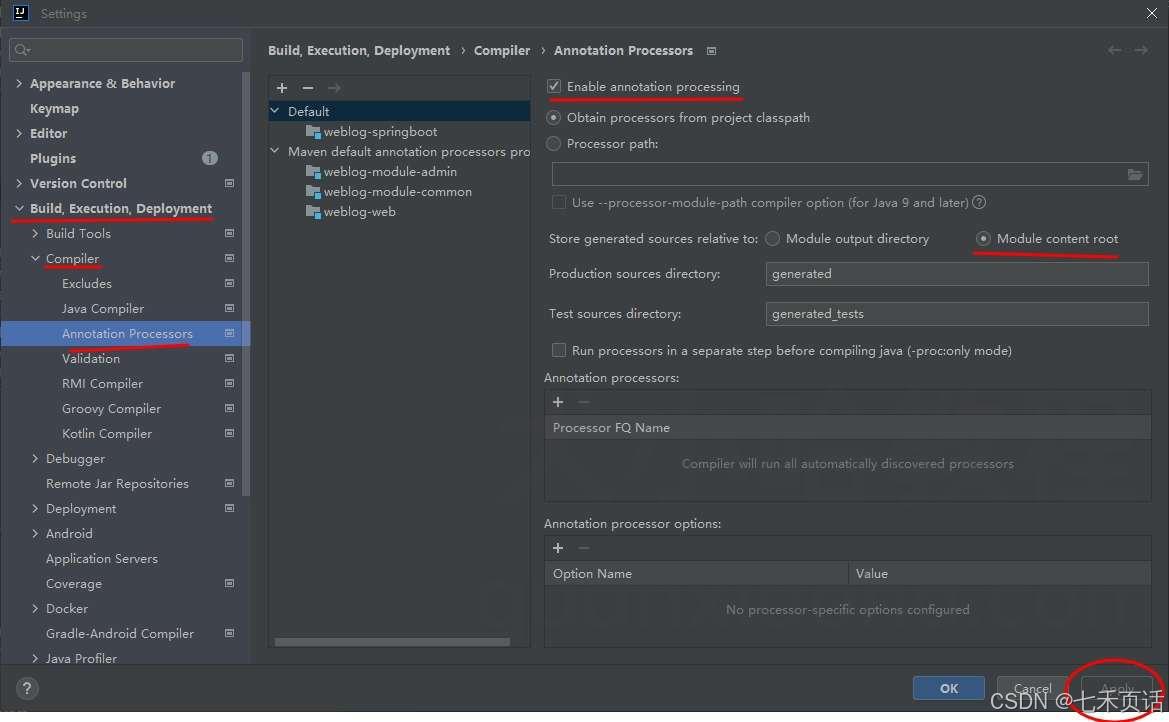Collapse the Compiler tree node
The height and width of the screenshot is (722, 1169).
pos(36,259)
